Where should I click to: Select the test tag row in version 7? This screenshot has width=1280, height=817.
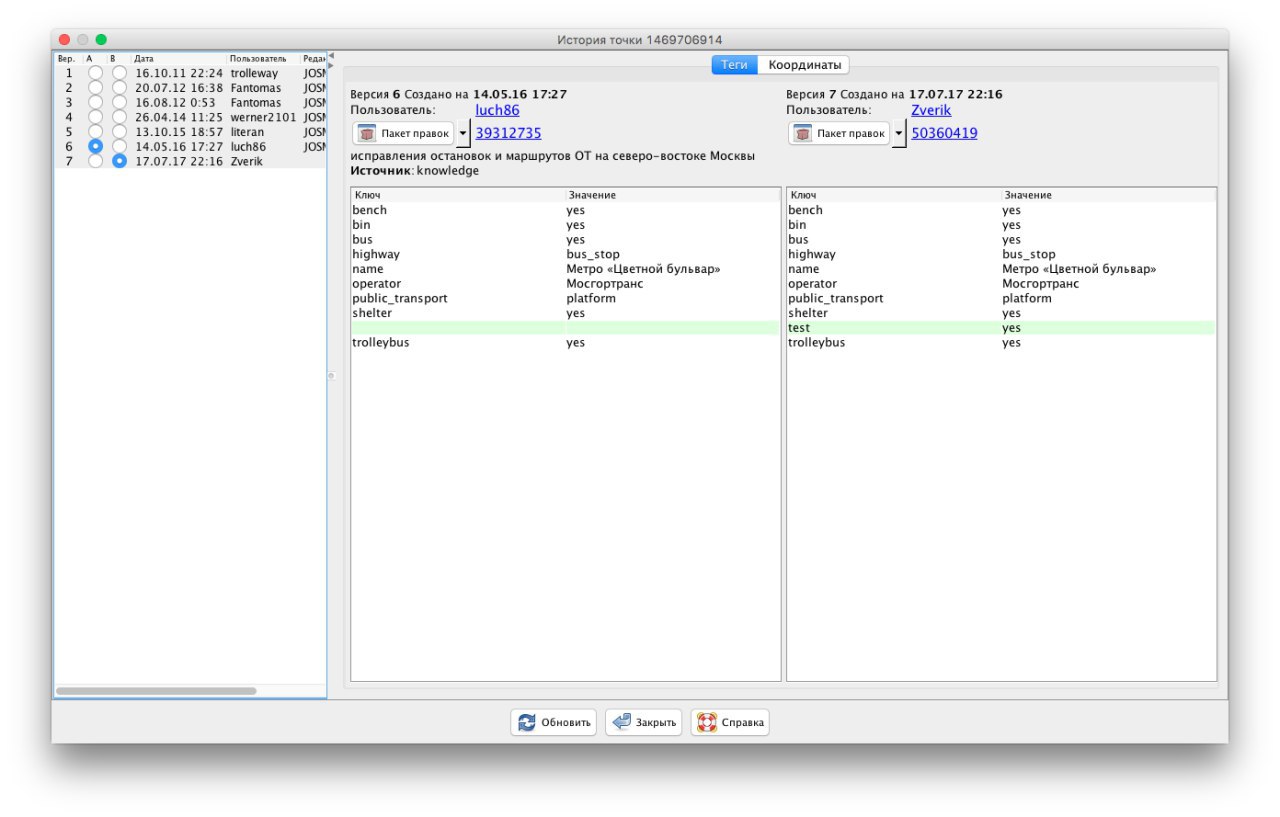pyautogui.click(x=1000, y=328)
